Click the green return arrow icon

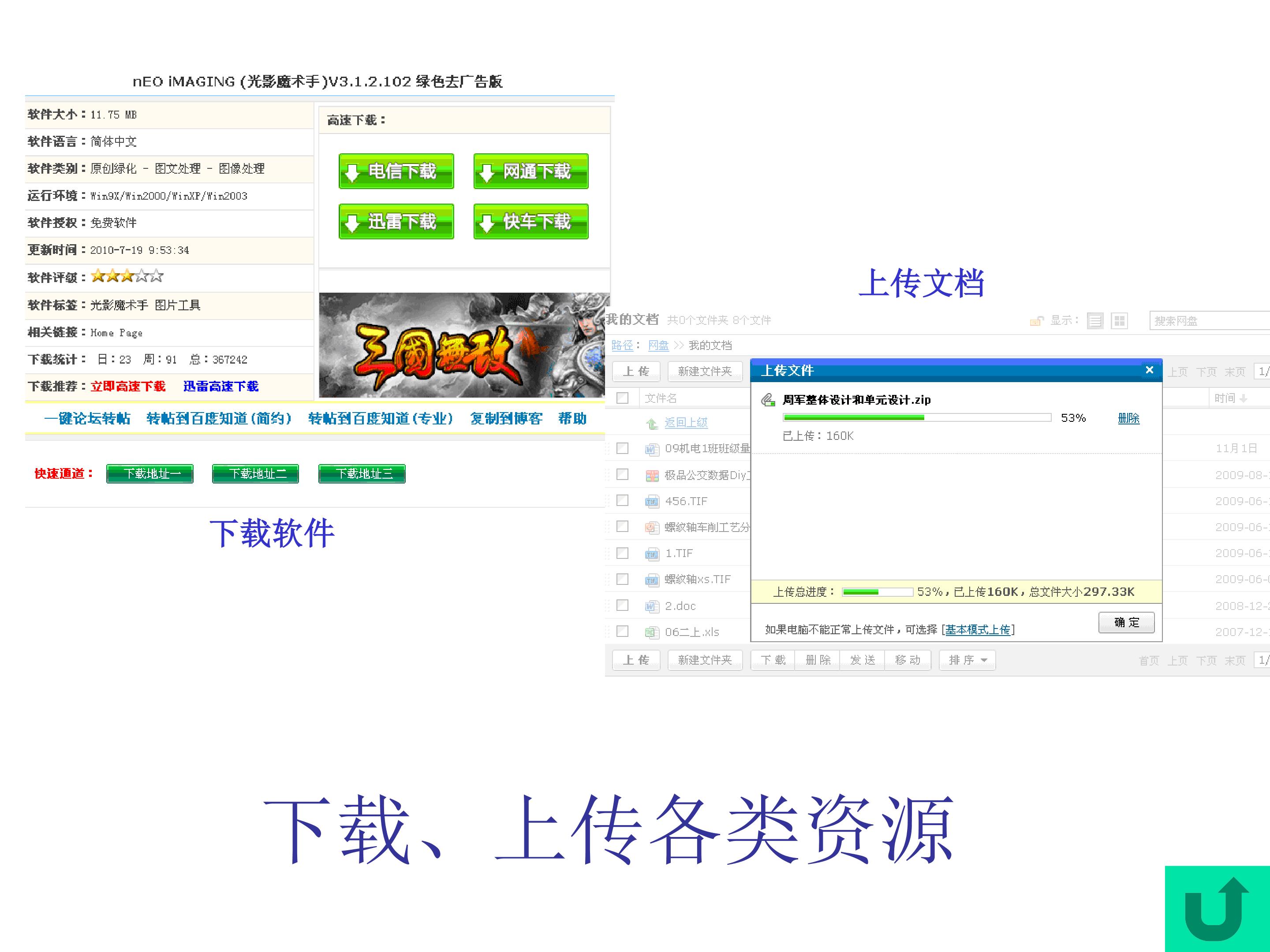click(1217, 908)
